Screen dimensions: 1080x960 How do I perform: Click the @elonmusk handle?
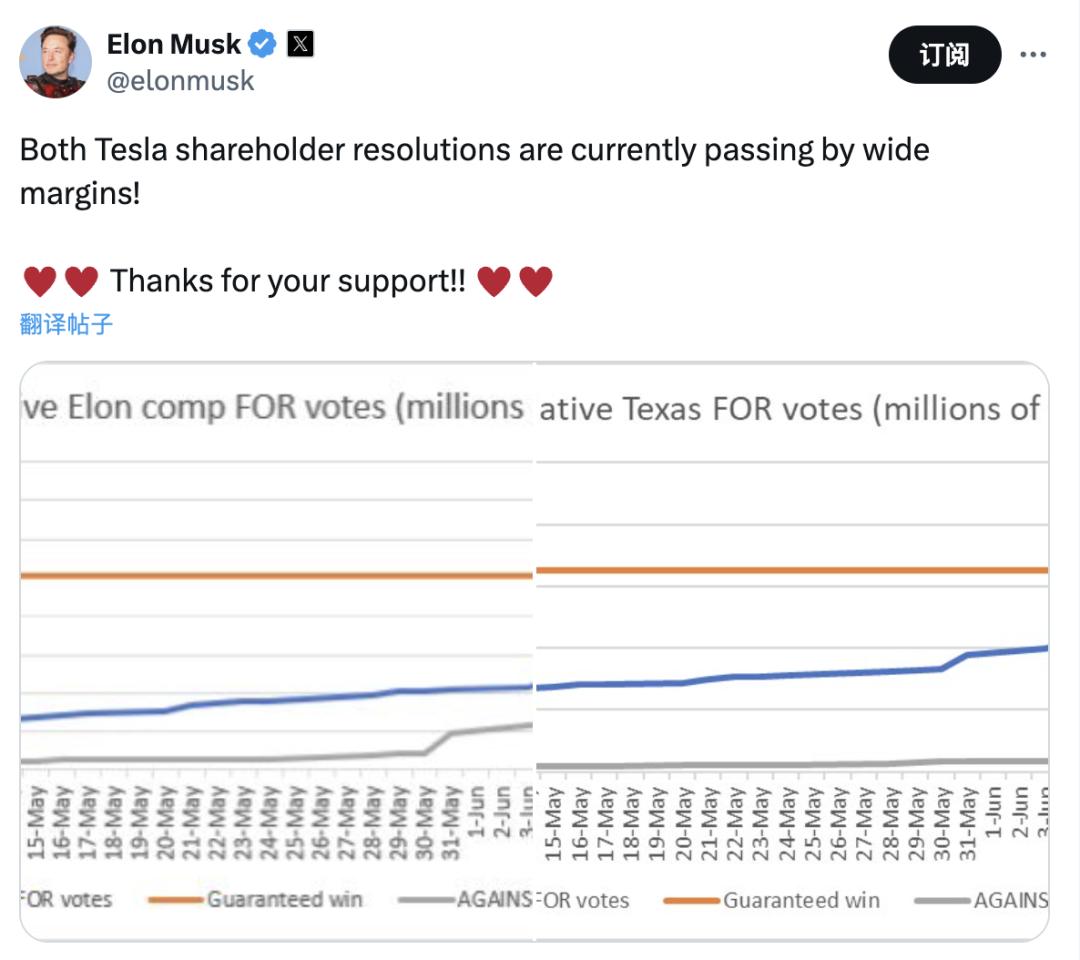click(180, 81)
